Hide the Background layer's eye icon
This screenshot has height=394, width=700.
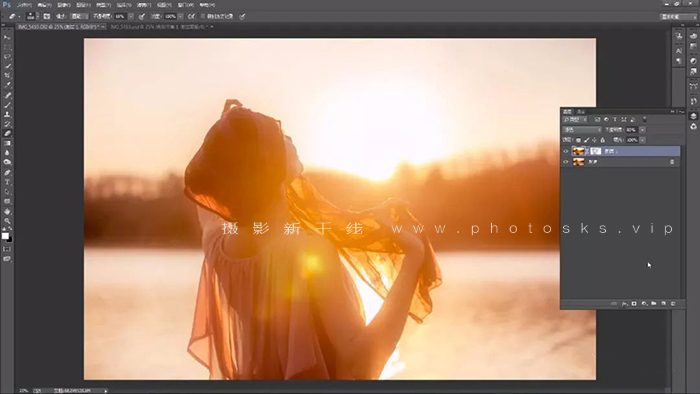click(x=566, y=162)
